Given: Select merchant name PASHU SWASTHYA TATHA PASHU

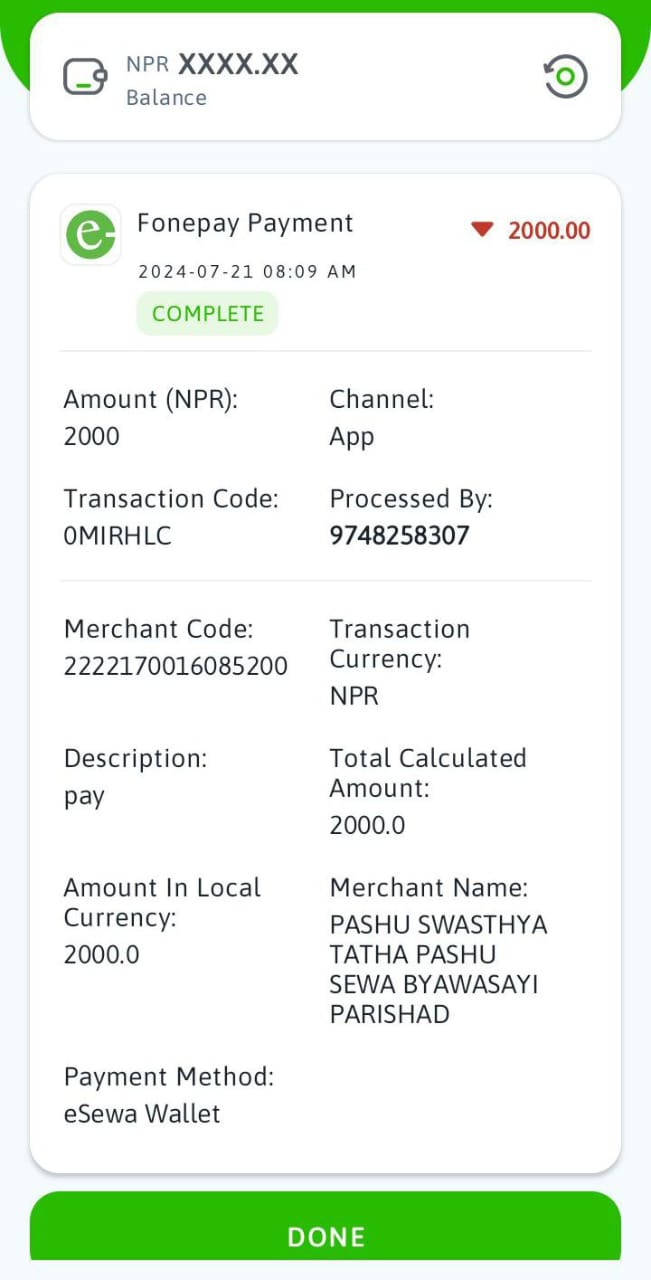Looking at the screenshot, I should (439, 940).
